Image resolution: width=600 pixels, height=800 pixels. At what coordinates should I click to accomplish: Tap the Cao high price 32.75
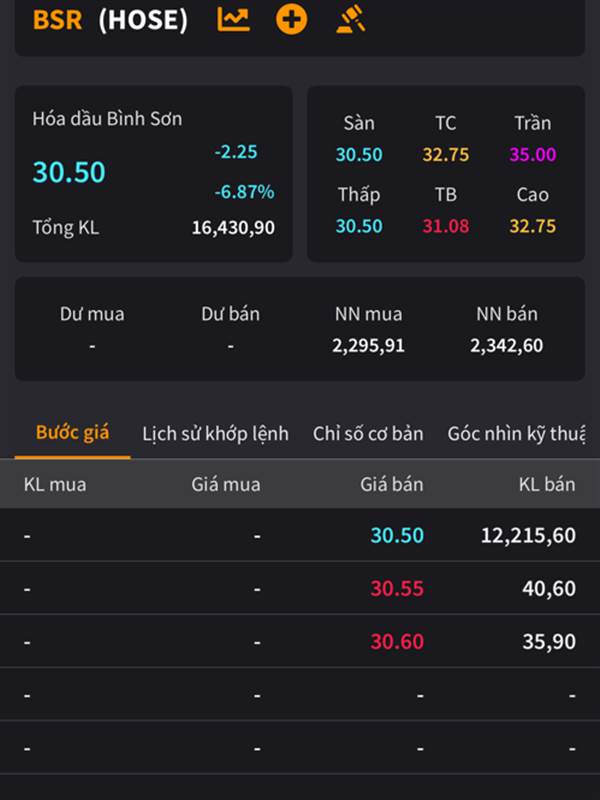coord(533,226)
